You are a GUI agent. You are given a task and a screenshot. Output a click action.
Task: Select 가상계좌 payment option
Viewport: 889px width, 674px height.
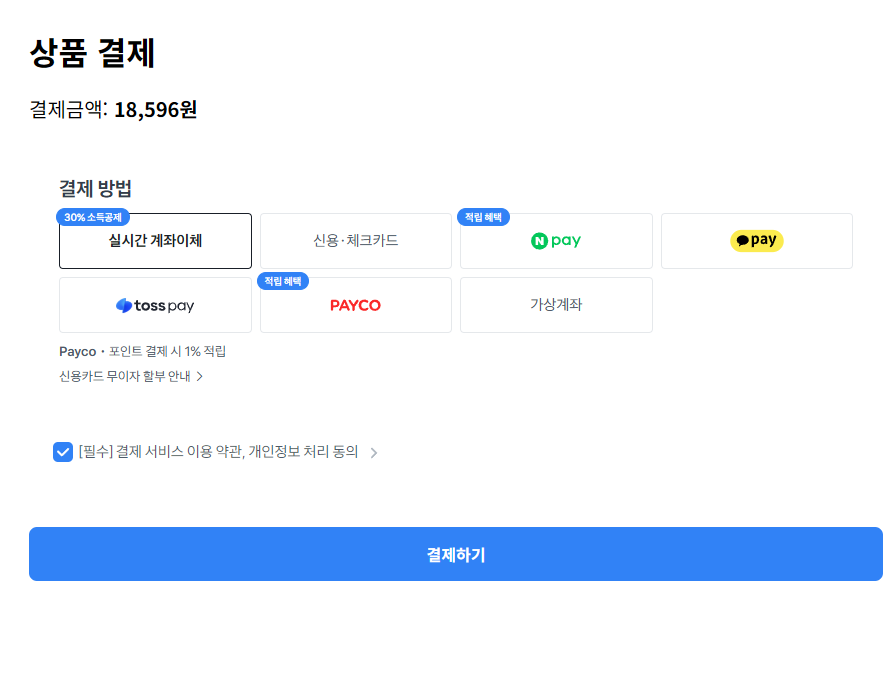(x=556, y=305)
